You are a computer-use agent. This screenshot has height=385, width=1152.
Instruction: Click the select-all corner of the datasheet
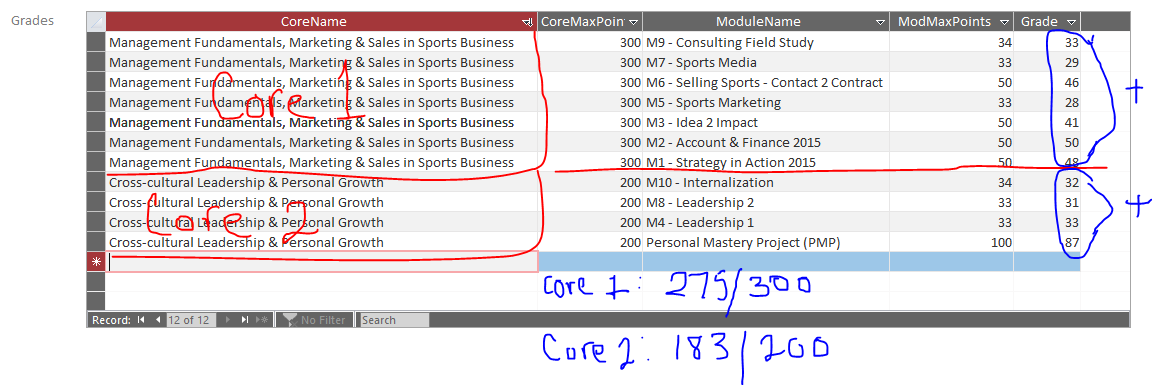tap(96, 22)
